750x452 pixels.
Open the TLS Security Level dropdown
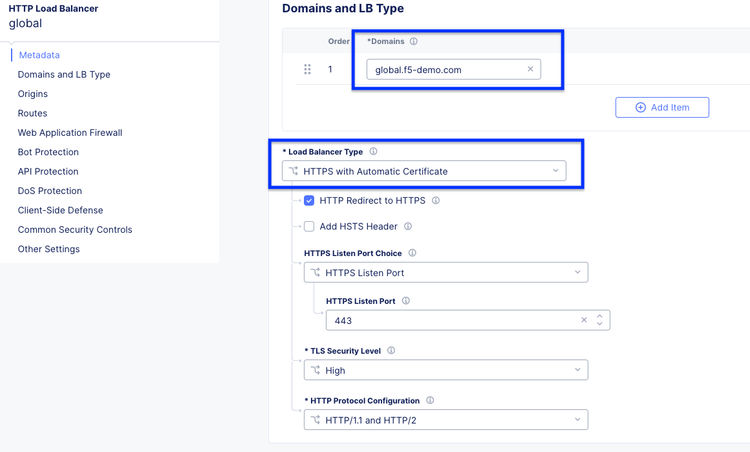tap(445, 370)
